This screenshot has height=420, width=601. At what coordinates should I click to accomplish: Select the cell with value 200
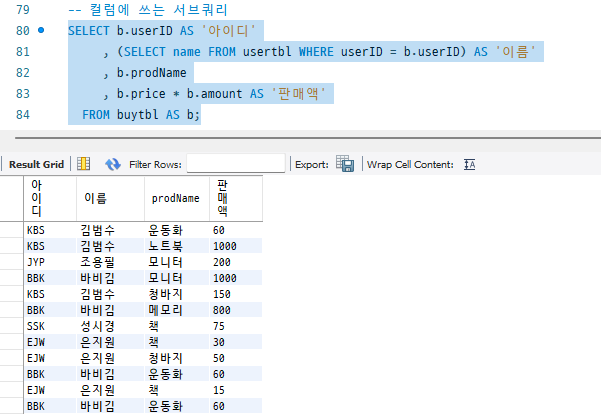pos(236,262)
